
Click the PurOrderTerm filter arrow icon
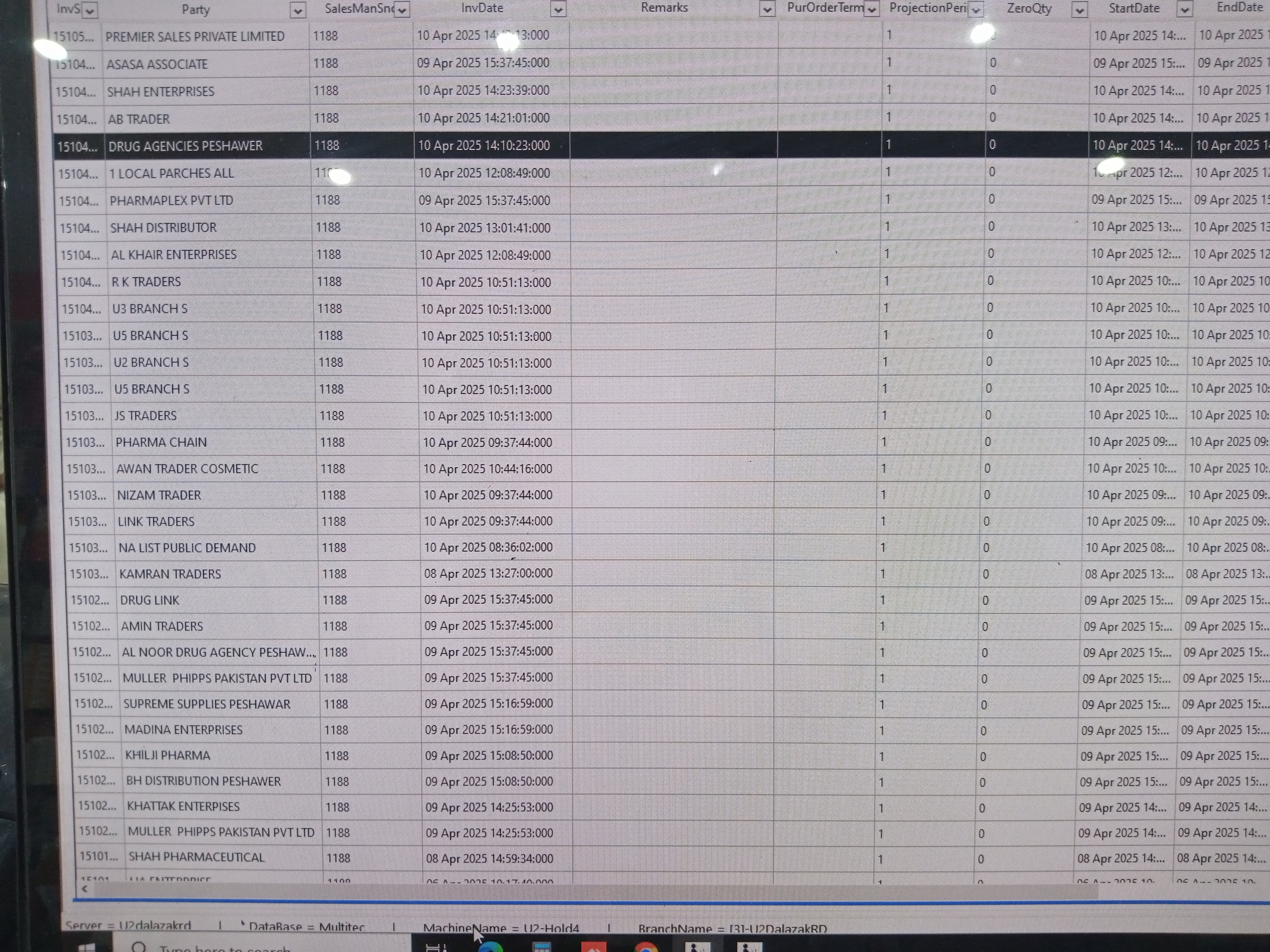point(871,9)
